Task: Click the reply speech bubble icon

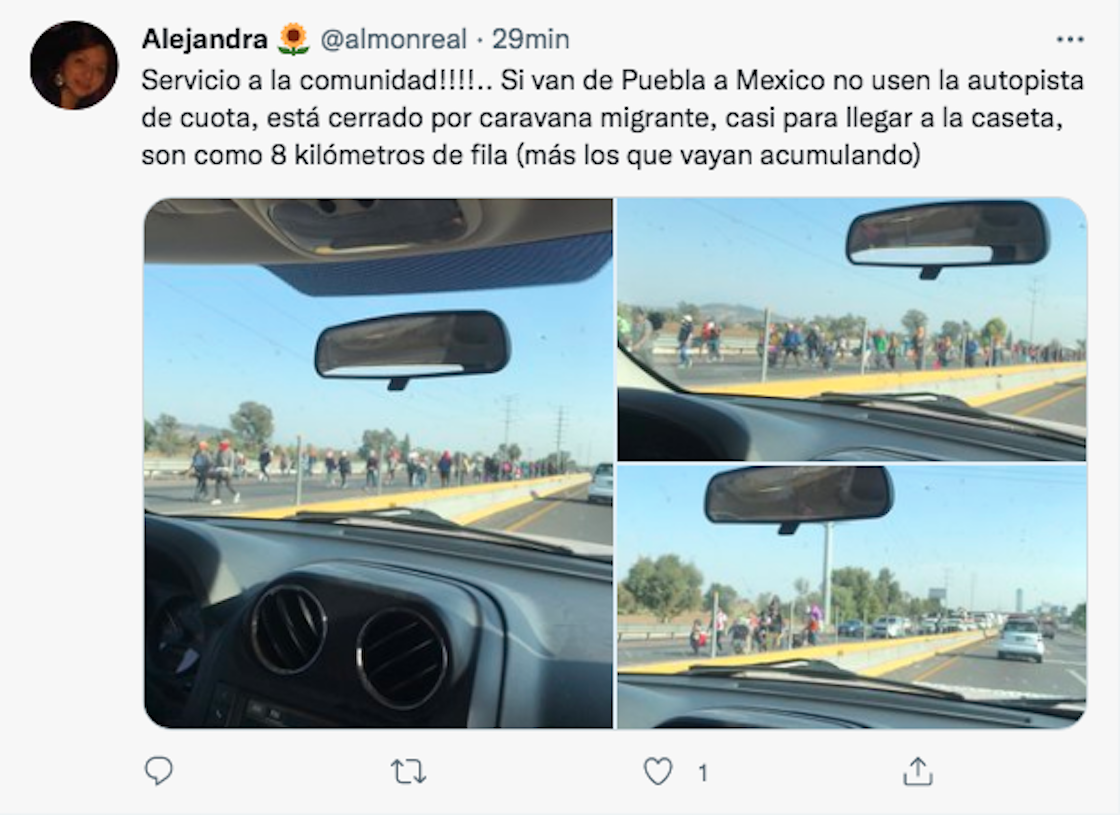Action: [x=159, y=771]
